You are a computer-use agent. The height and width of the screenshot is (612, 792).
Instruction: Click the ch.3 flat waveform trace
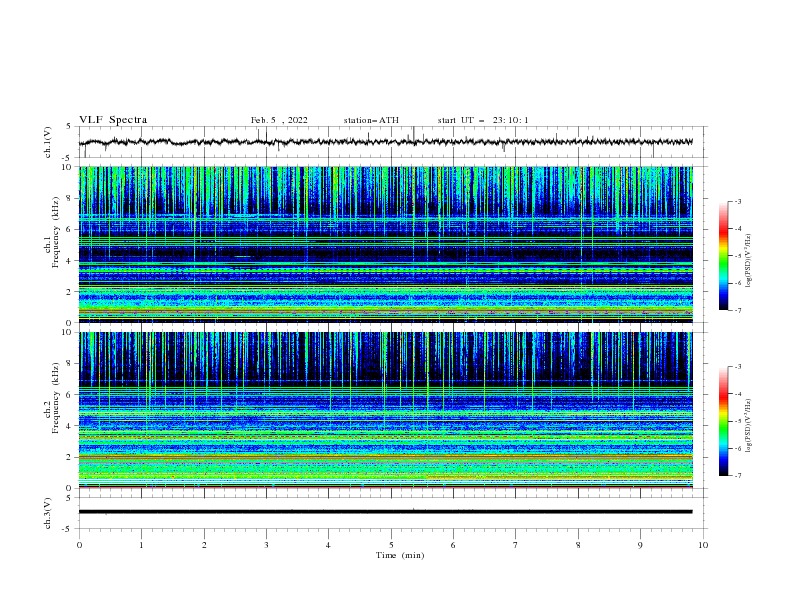[x=385, y=512]
